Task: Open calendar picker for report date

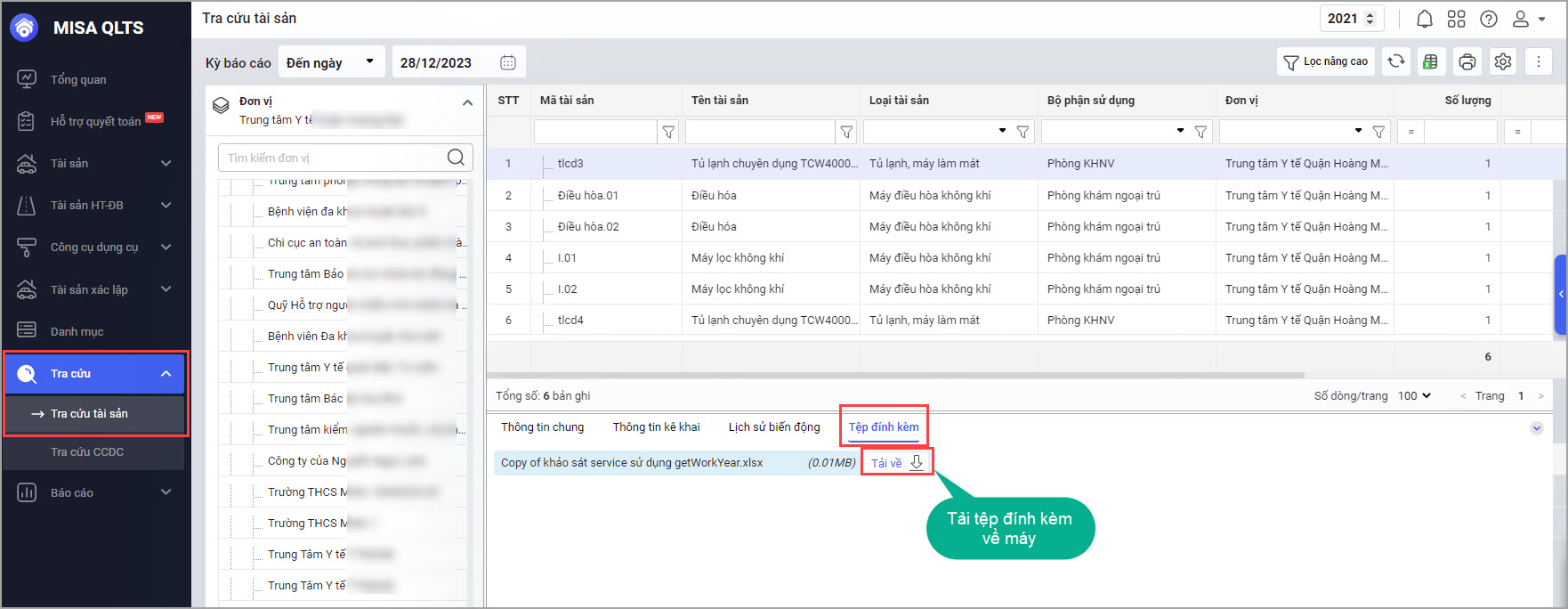Action: (x=508, y=62)
